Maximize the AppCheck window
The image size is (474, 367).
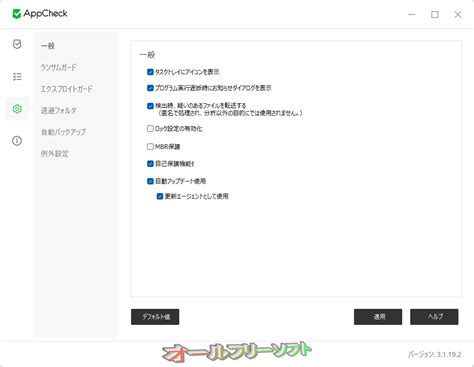tap(435, 14)
